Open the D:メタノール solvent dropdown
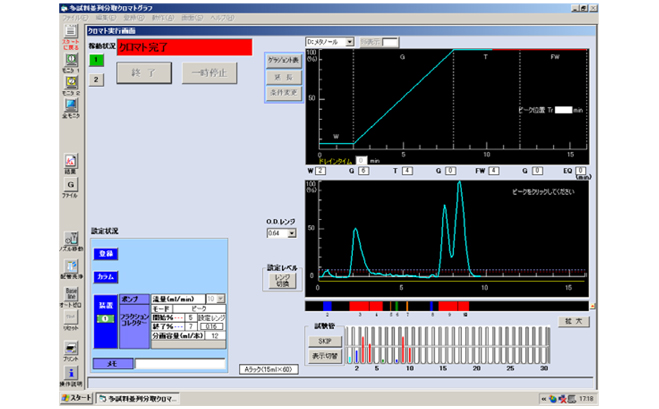The width and height of the screenshot is (659, 409). 350,42
